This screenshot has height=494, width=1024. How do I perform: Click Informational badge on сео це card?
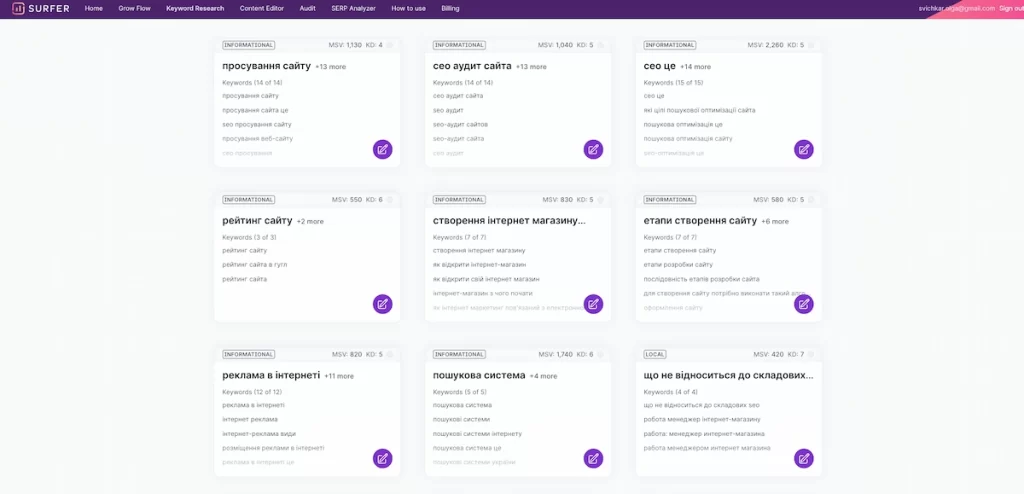click(669, 45)
